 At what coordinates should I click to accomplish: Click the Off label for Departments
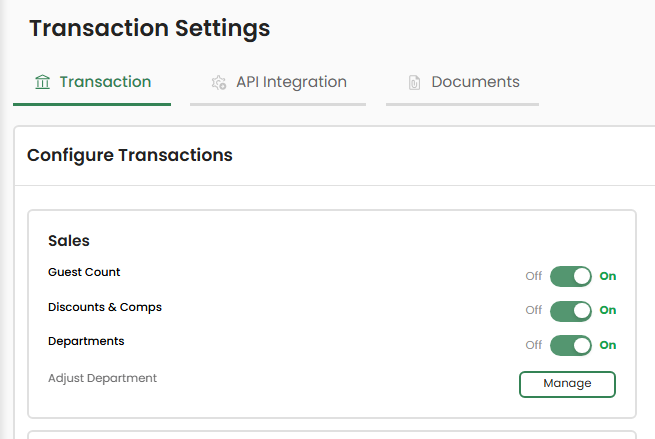[x=534, y=345]
